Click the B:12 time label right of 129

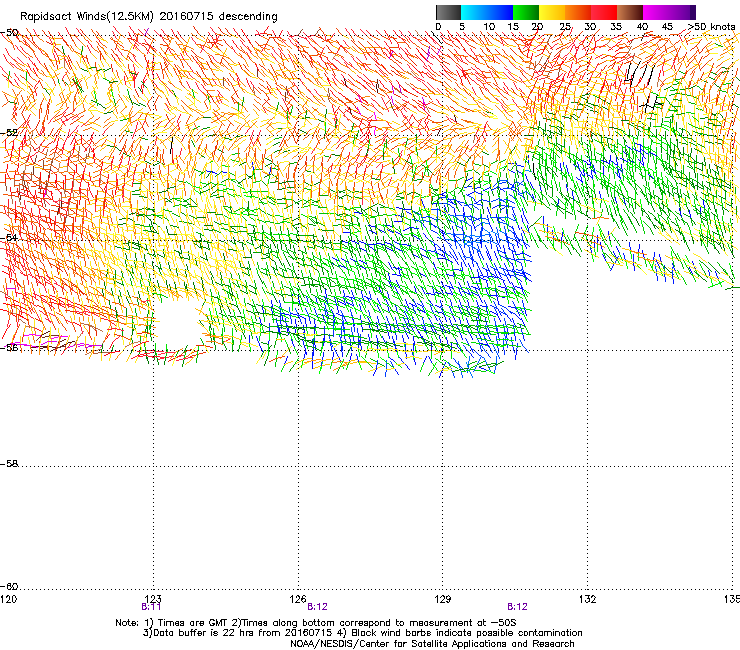coord(517,607)
